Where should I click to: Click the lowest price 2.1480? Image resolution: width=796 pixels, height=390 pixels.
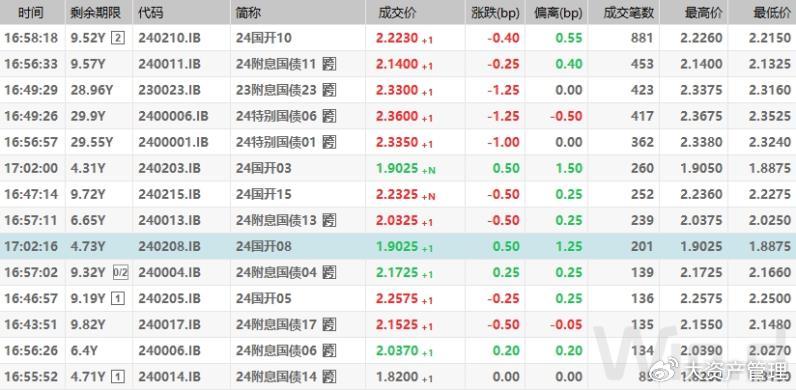770,324
